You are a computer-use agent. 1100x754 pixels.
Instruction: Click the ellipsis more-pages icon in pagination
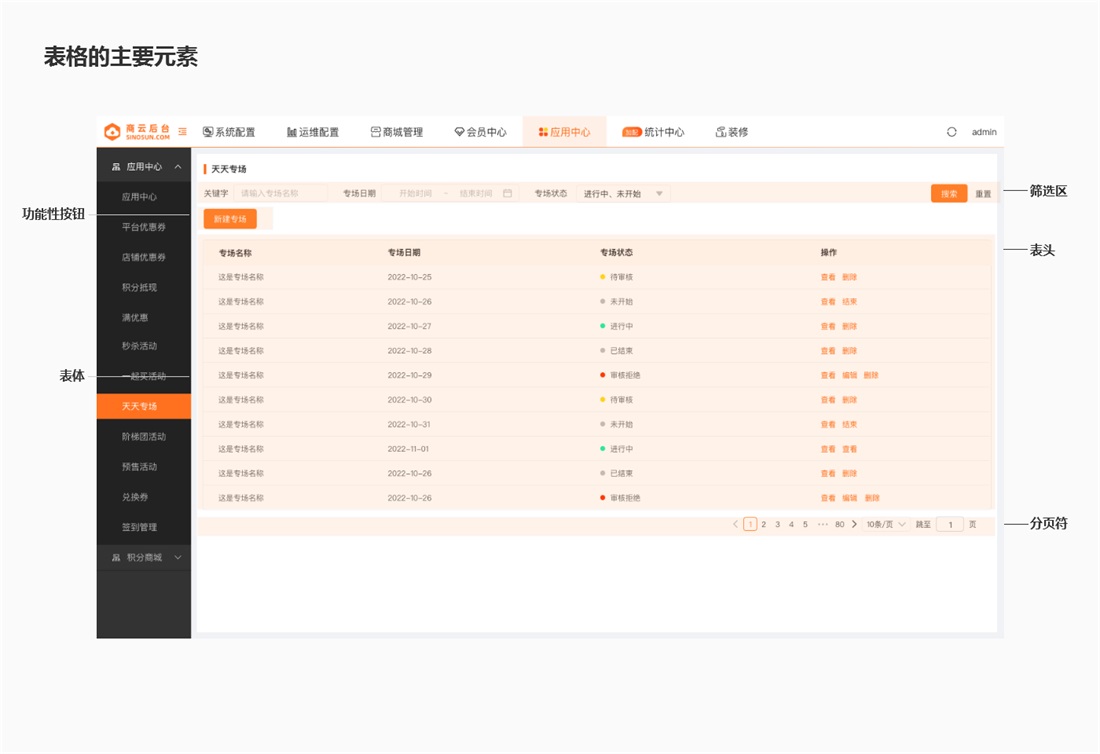click(x=822, y=524)
